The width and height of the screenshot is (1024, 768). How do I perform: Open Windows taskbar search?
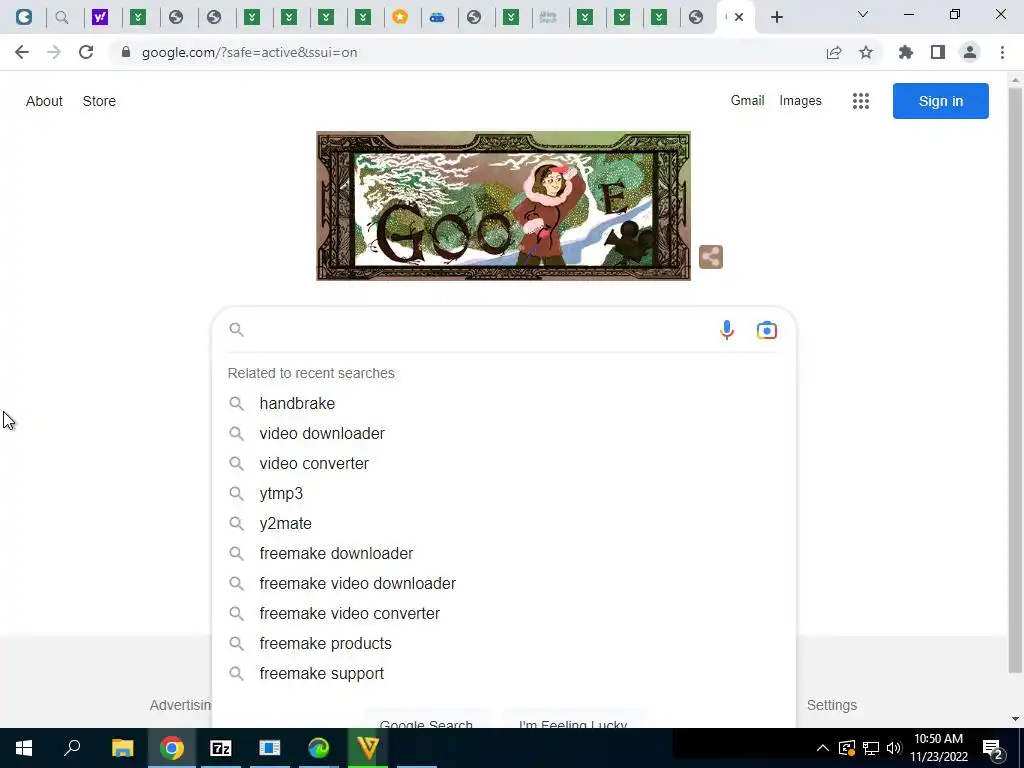tap(72, 748)
